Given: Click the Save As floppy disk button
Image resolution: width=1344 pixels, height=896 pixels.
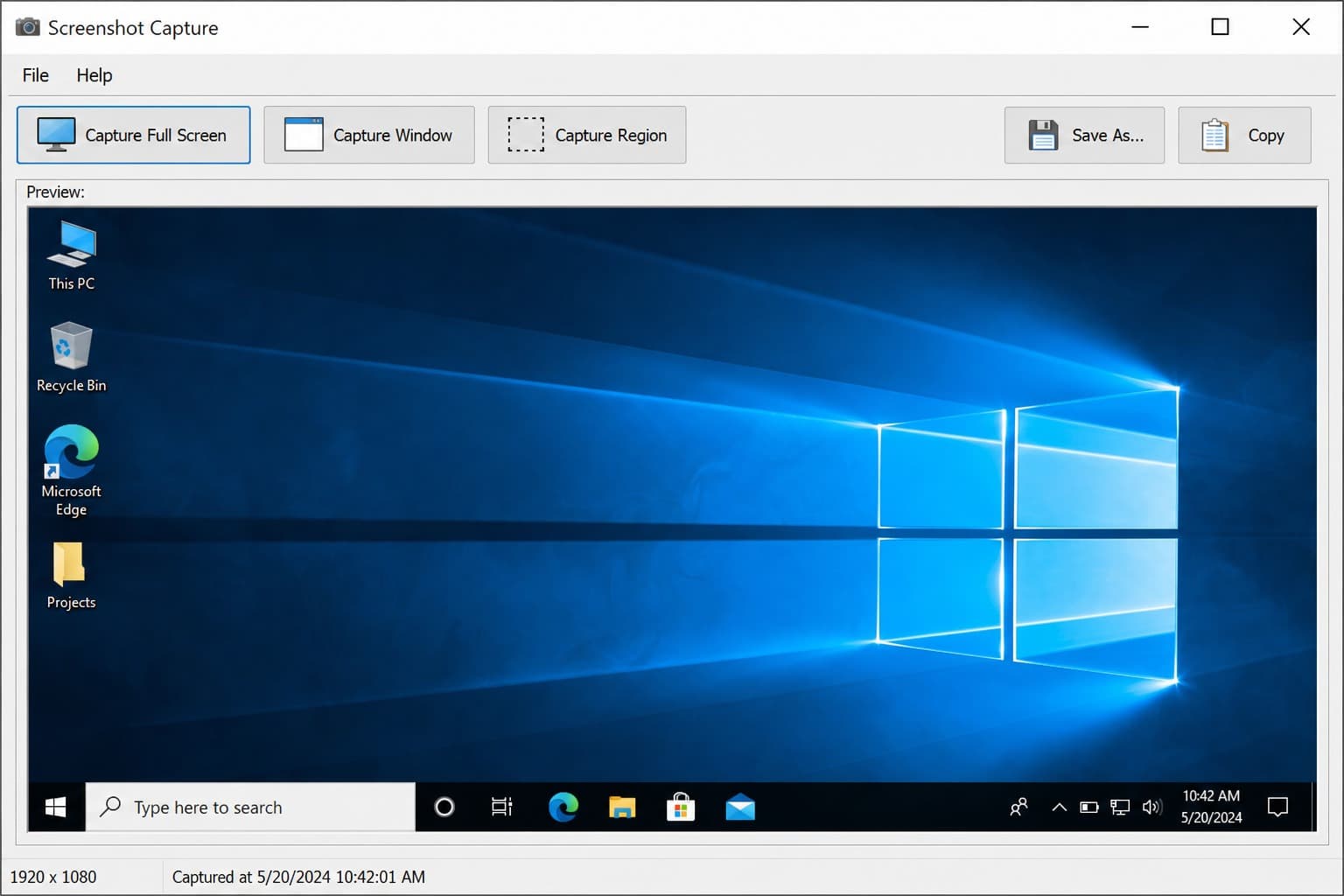Looking at the screenshot, I should (1084, 135).
